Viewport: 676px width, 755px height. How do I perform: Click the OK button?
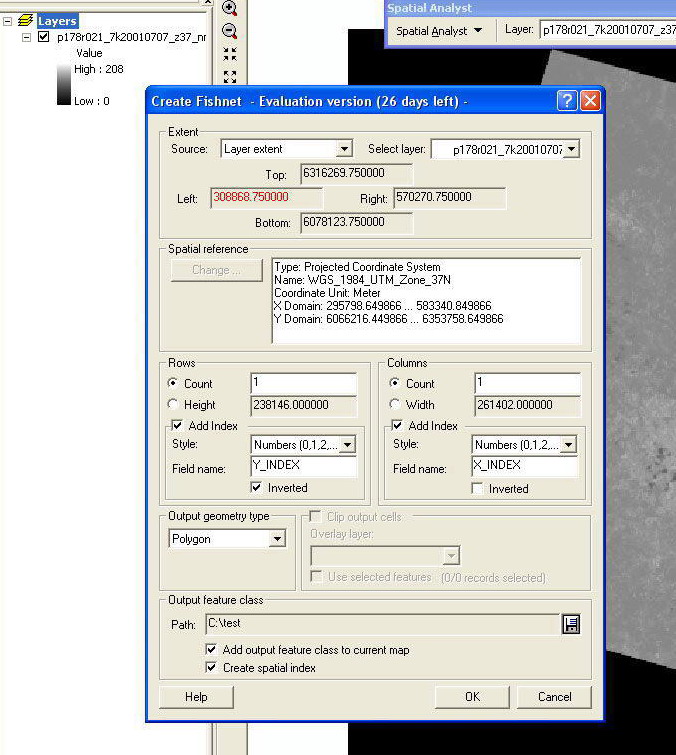(472, 697)
